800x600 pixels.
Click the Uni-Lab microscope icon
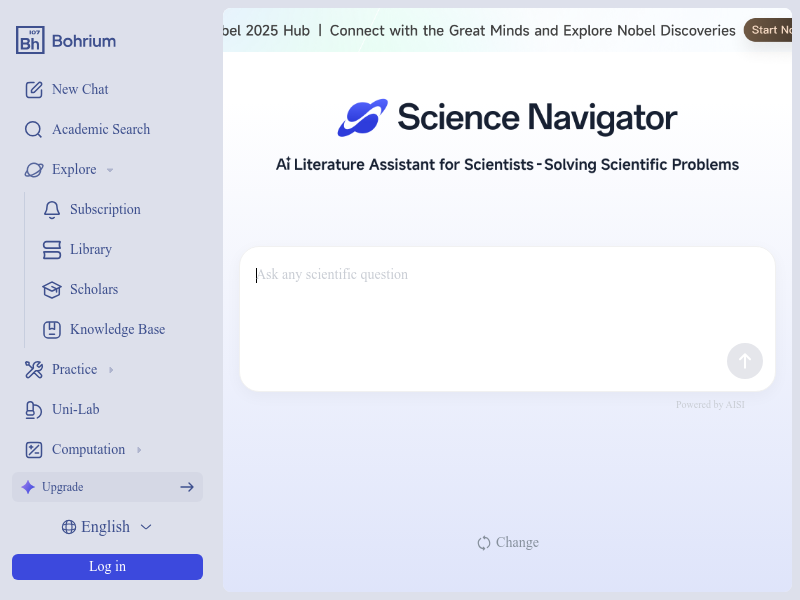pyautogui.click(x=34, y=410)
